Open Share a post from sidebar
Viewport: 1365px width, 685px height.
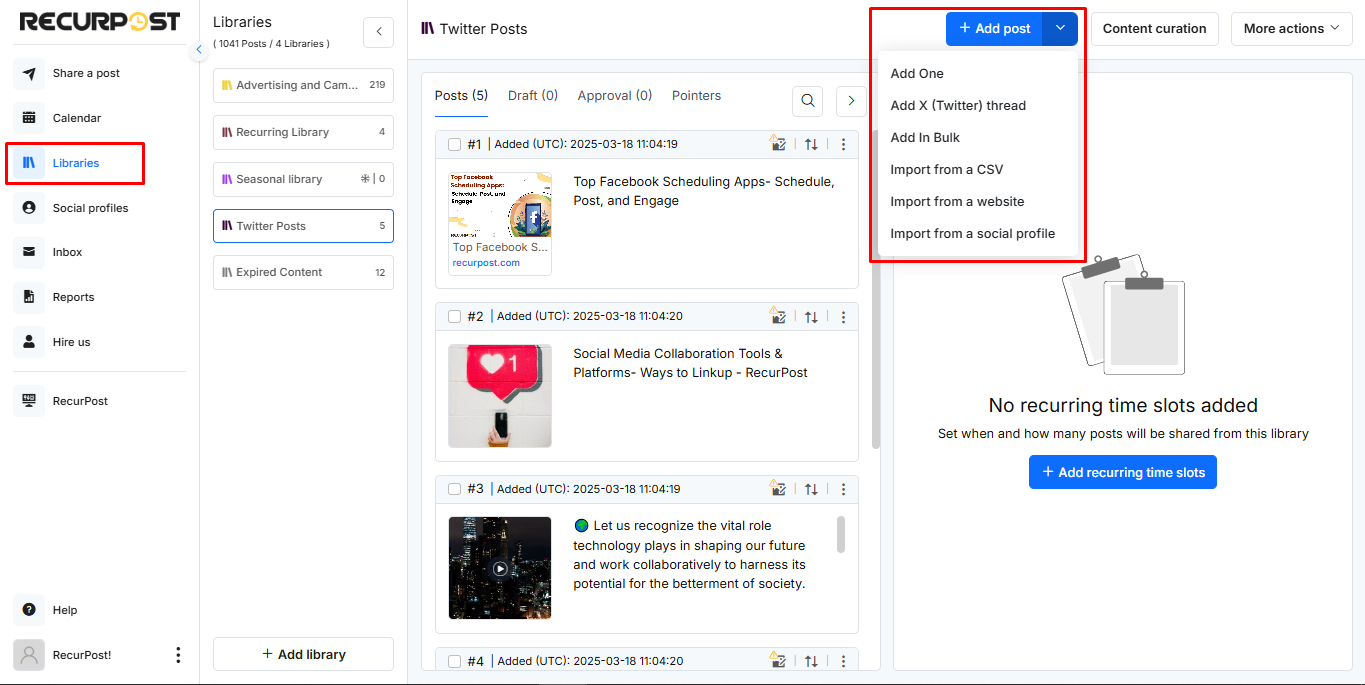coord(86,73)
